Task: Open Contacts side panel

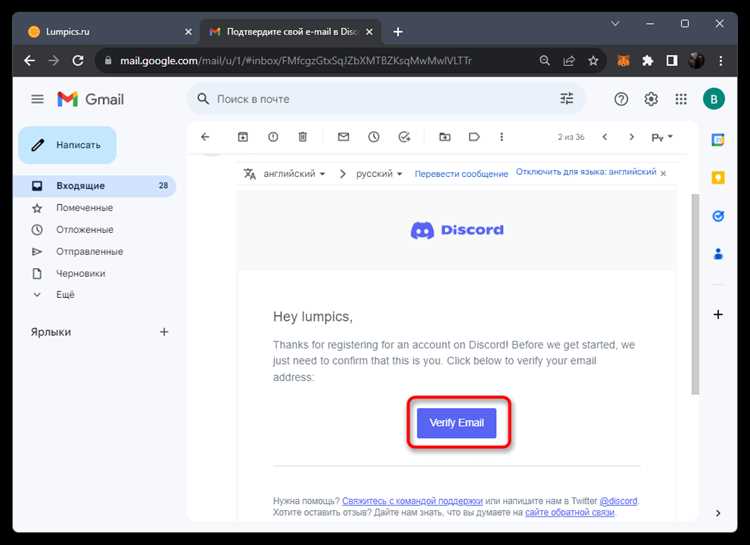Action: pyautogui.click(x=718, y=254)
